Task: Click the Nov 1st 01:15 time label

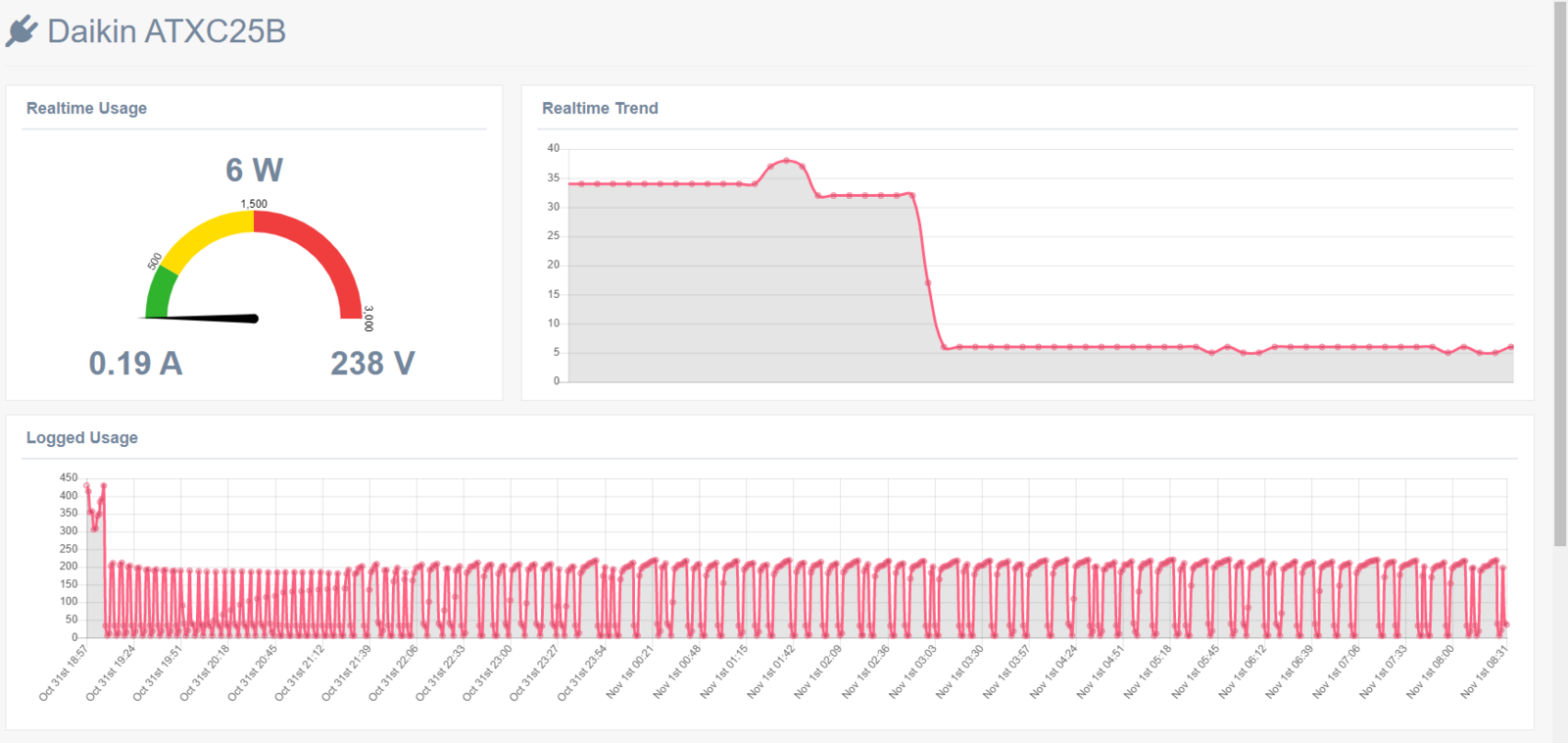Action: pyautogui.click(x=724, y=672)
